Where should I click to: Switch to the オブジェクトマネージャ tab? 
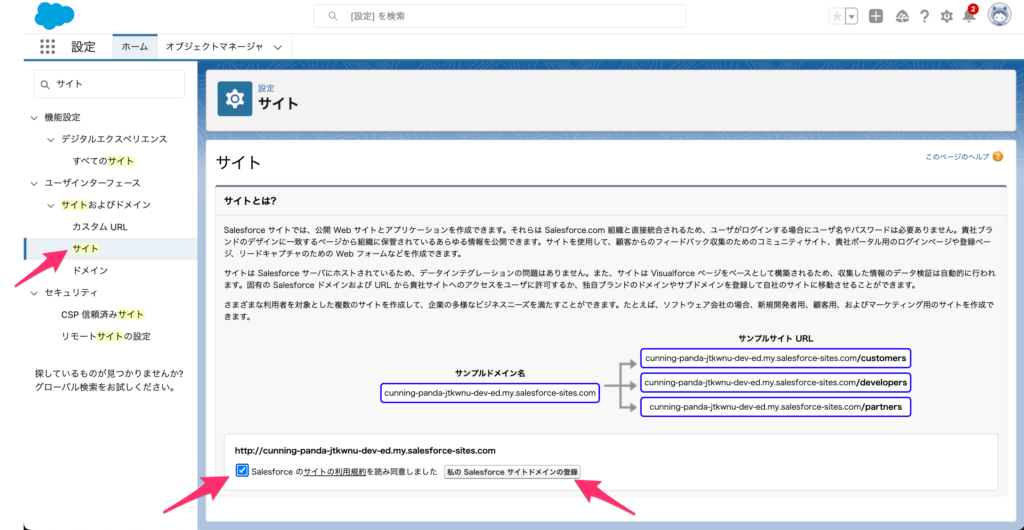click(214, 47)
